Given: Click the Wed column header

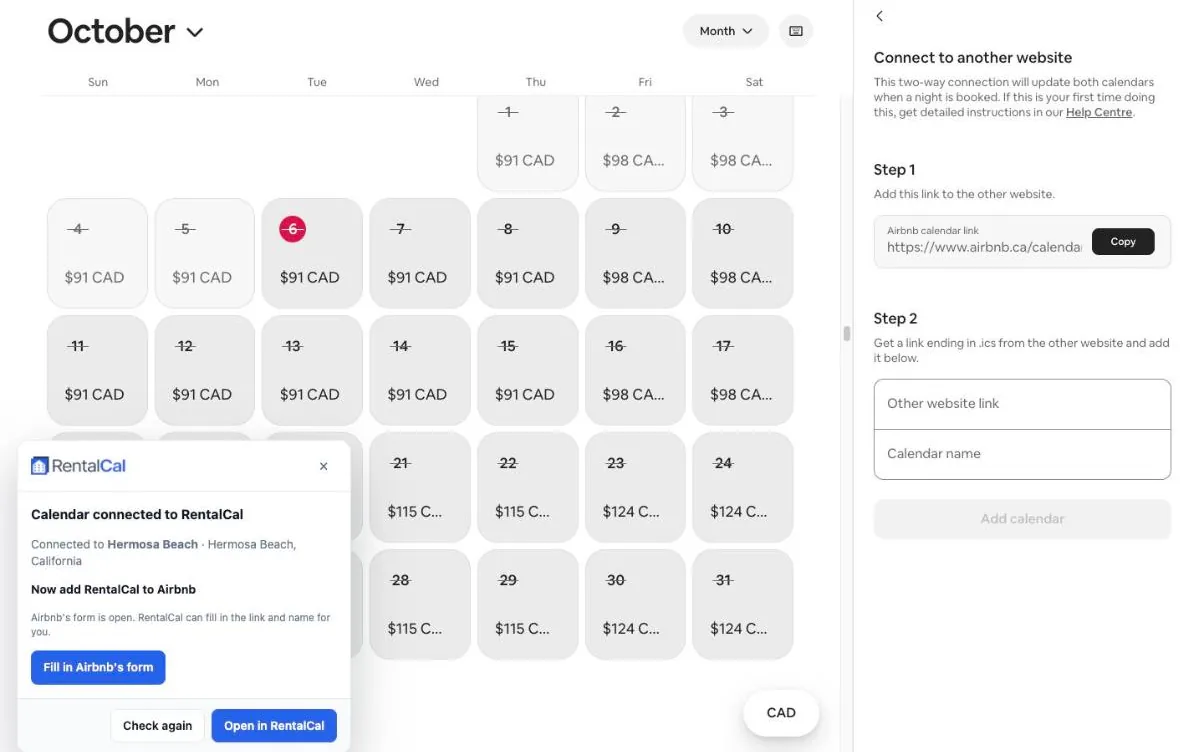Looking at the screenshot, I should (x=426, y=82).
